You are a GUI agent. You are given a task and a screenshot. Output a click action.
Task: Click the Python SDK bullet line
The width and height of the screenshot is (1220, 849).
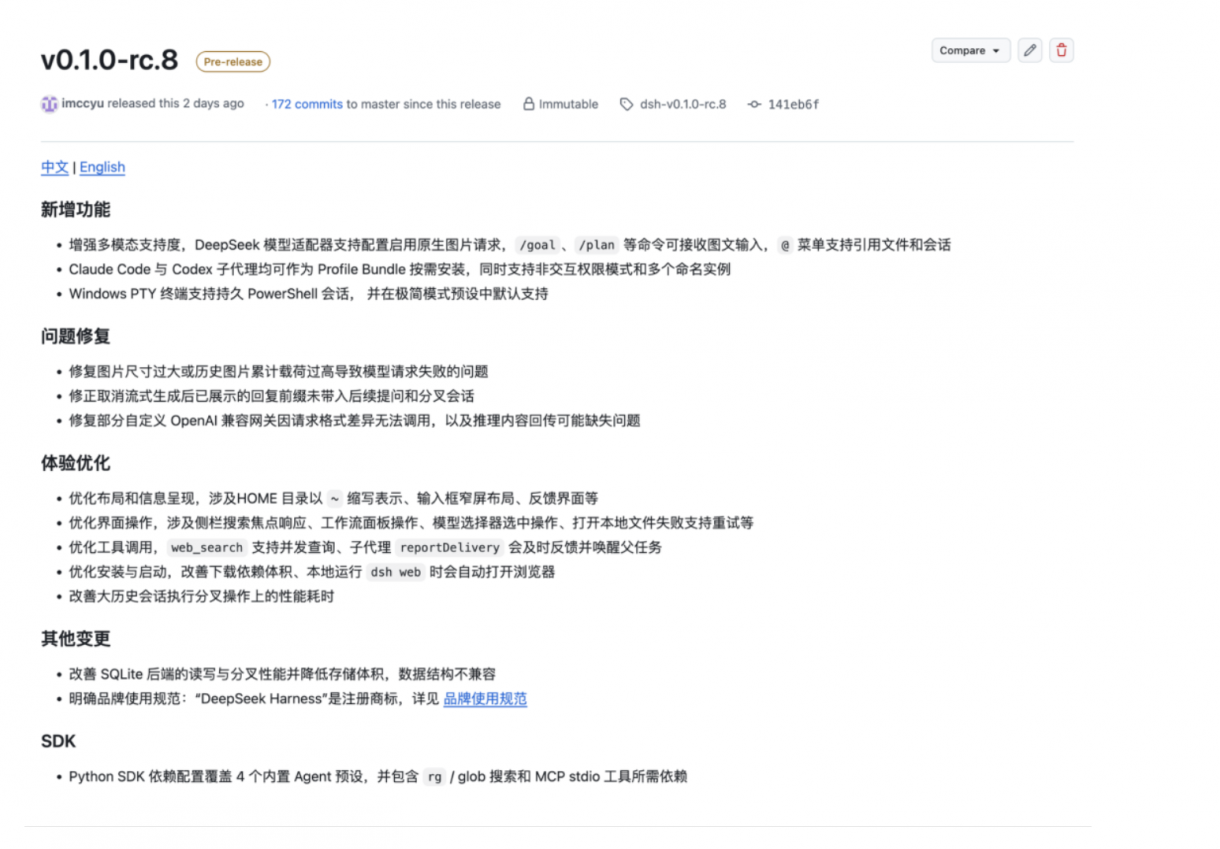[x=378, y=776]
